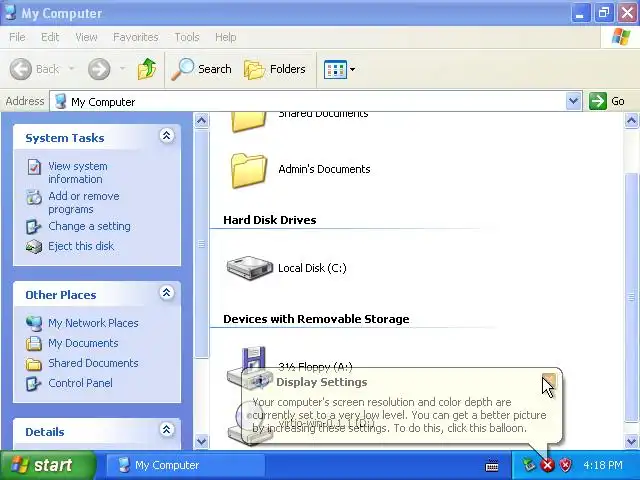Click the 4:18 PM system clock
The height and width of the screenshot is (480, 640).
pos(603,465)
